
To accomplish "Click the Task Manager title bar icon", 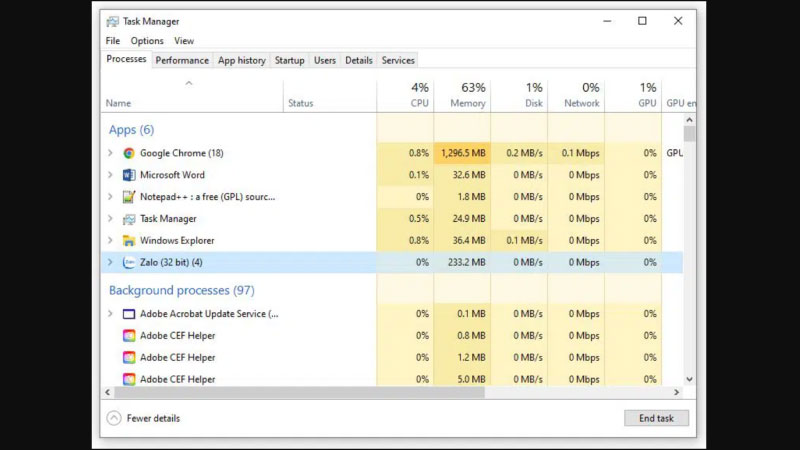I will pos(112,21).
